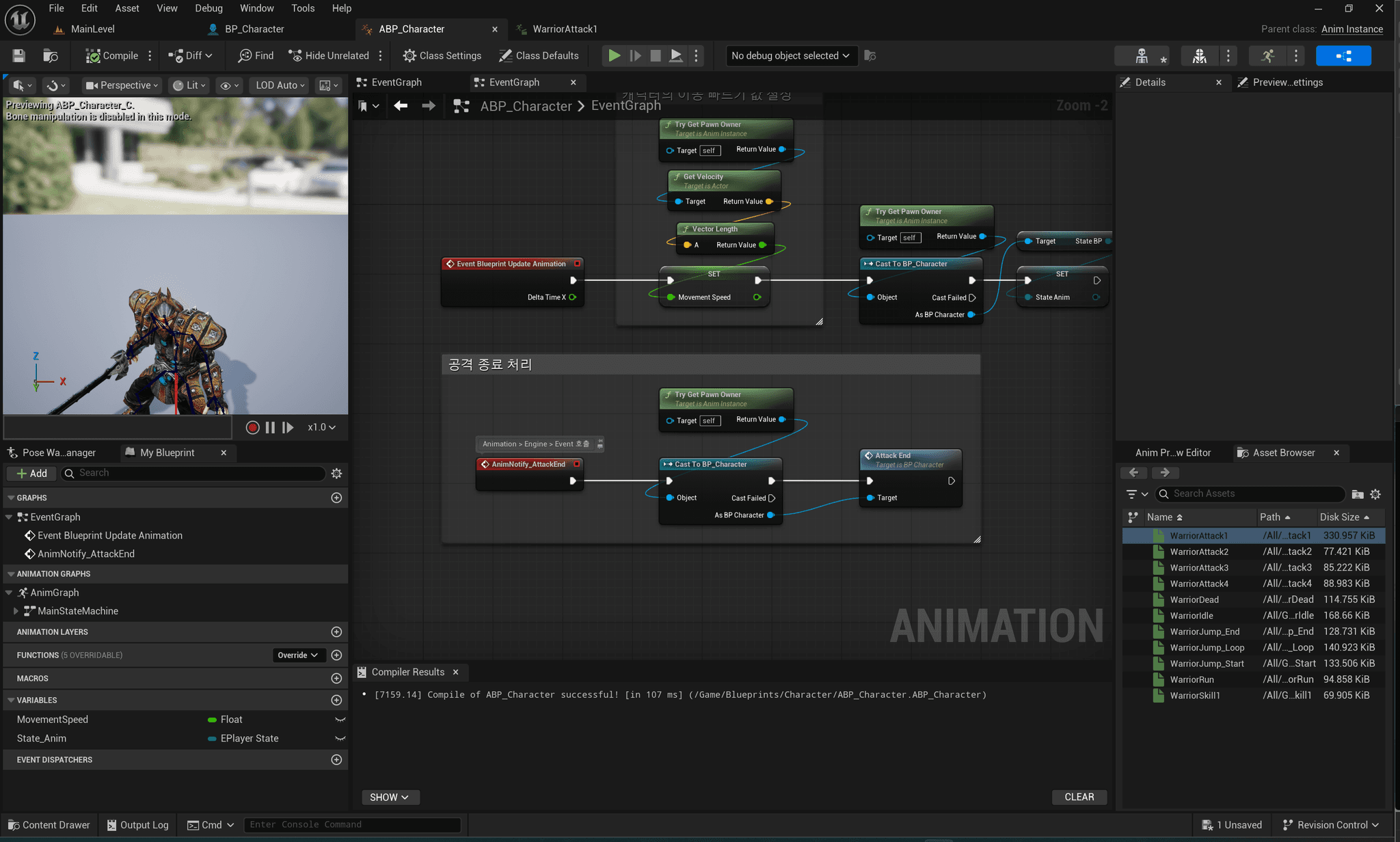Switch to the WarriorAttack1 tab

565,29
